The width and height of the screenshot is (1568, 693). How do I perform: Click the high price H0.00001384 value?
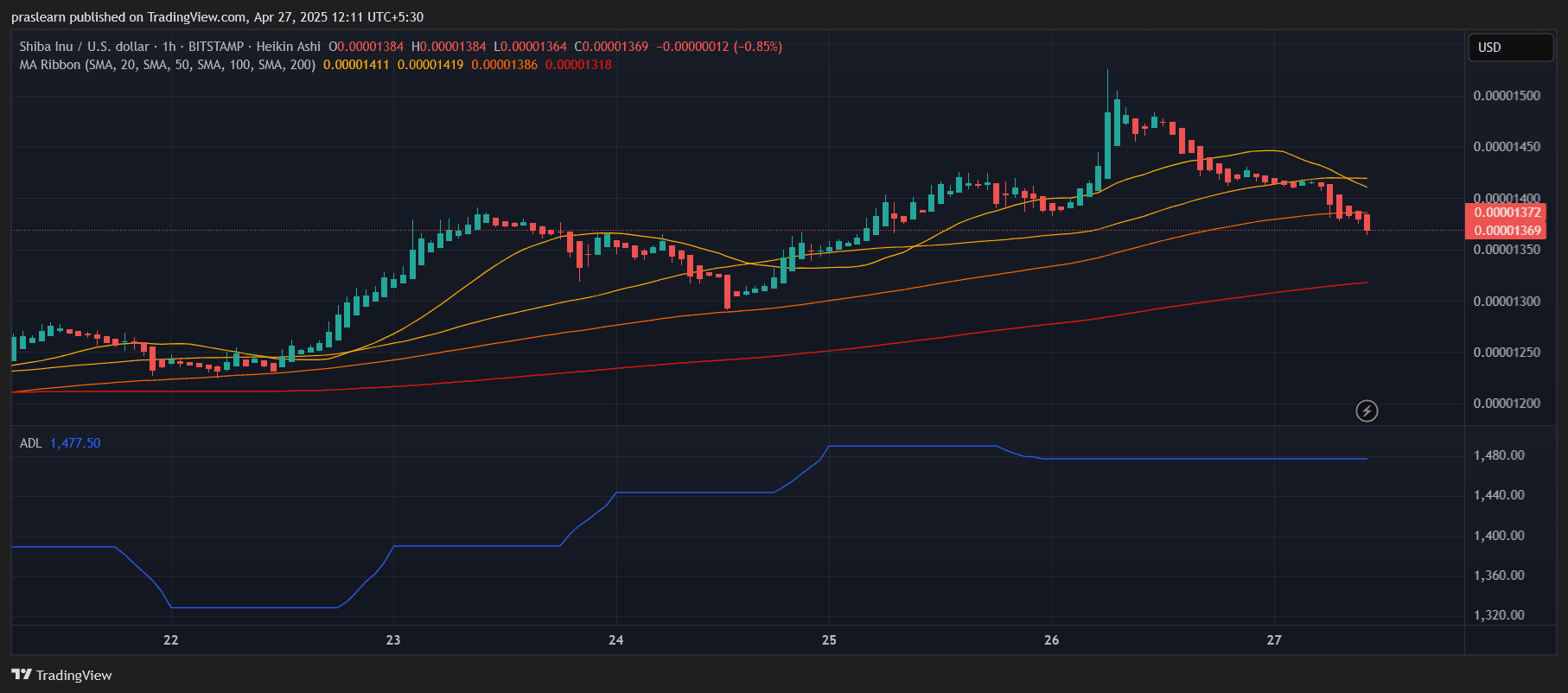pyautogui.click(x=449, y=47)
